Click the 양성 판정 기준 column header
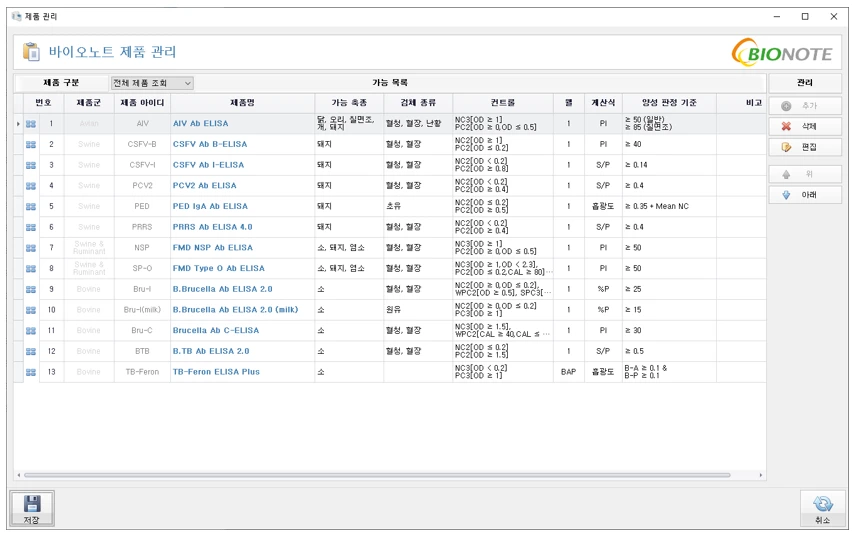 click(x=669, y=103)
